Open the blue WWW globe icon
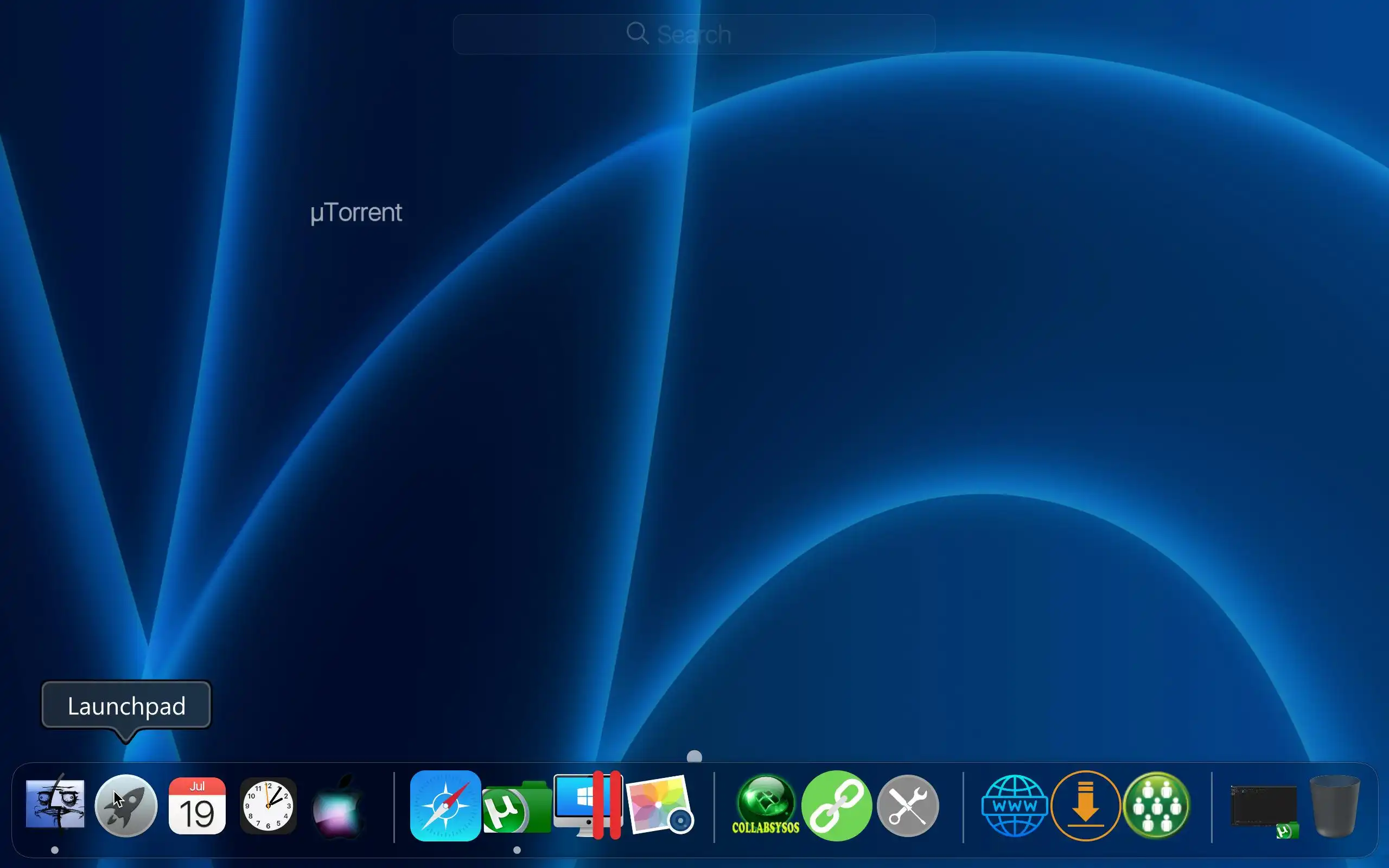 1014,806
